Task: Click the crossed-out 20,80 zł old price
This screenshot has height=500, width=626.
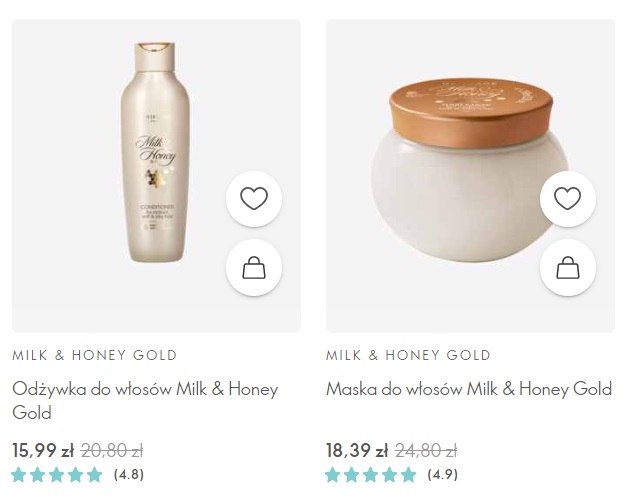Action: tap(112, 450)
